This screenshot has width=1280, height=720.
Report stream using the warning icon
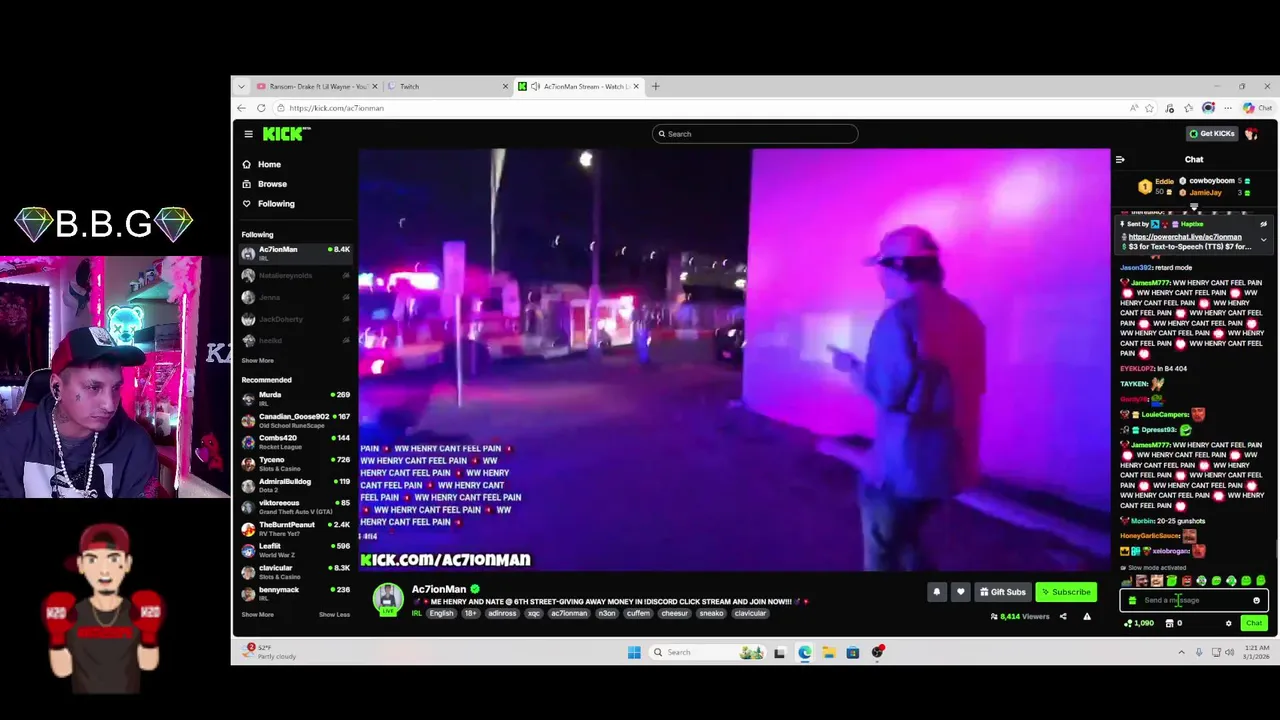point(1087,617)
